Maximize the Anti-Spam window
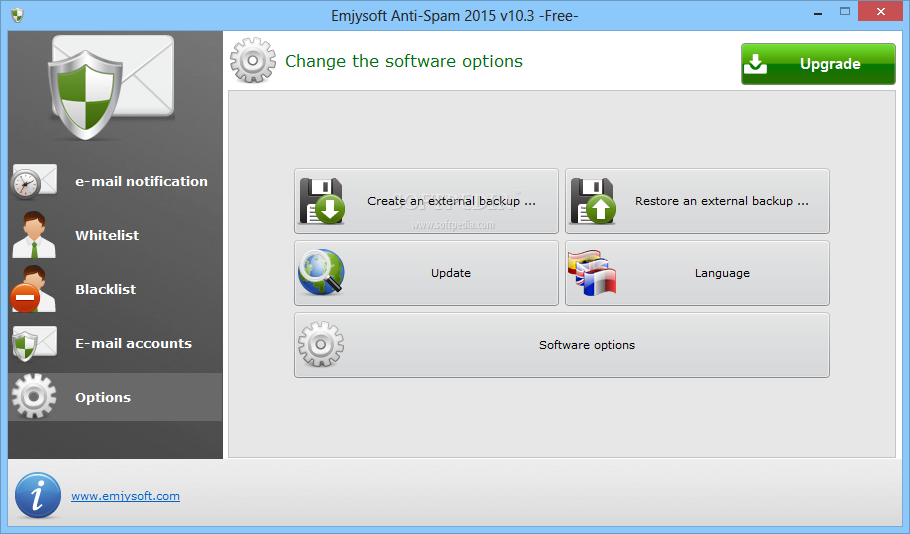The height and width of the screenshot is (534, 910). 845,12
